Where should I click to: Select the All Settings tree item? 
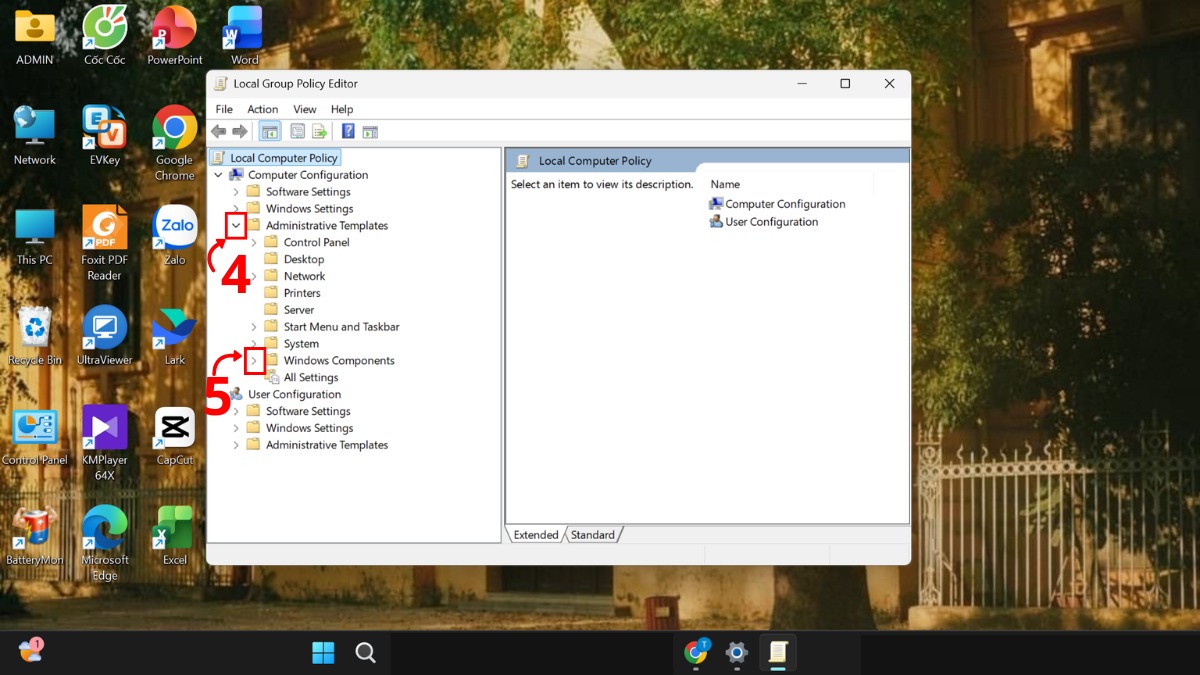311,377
